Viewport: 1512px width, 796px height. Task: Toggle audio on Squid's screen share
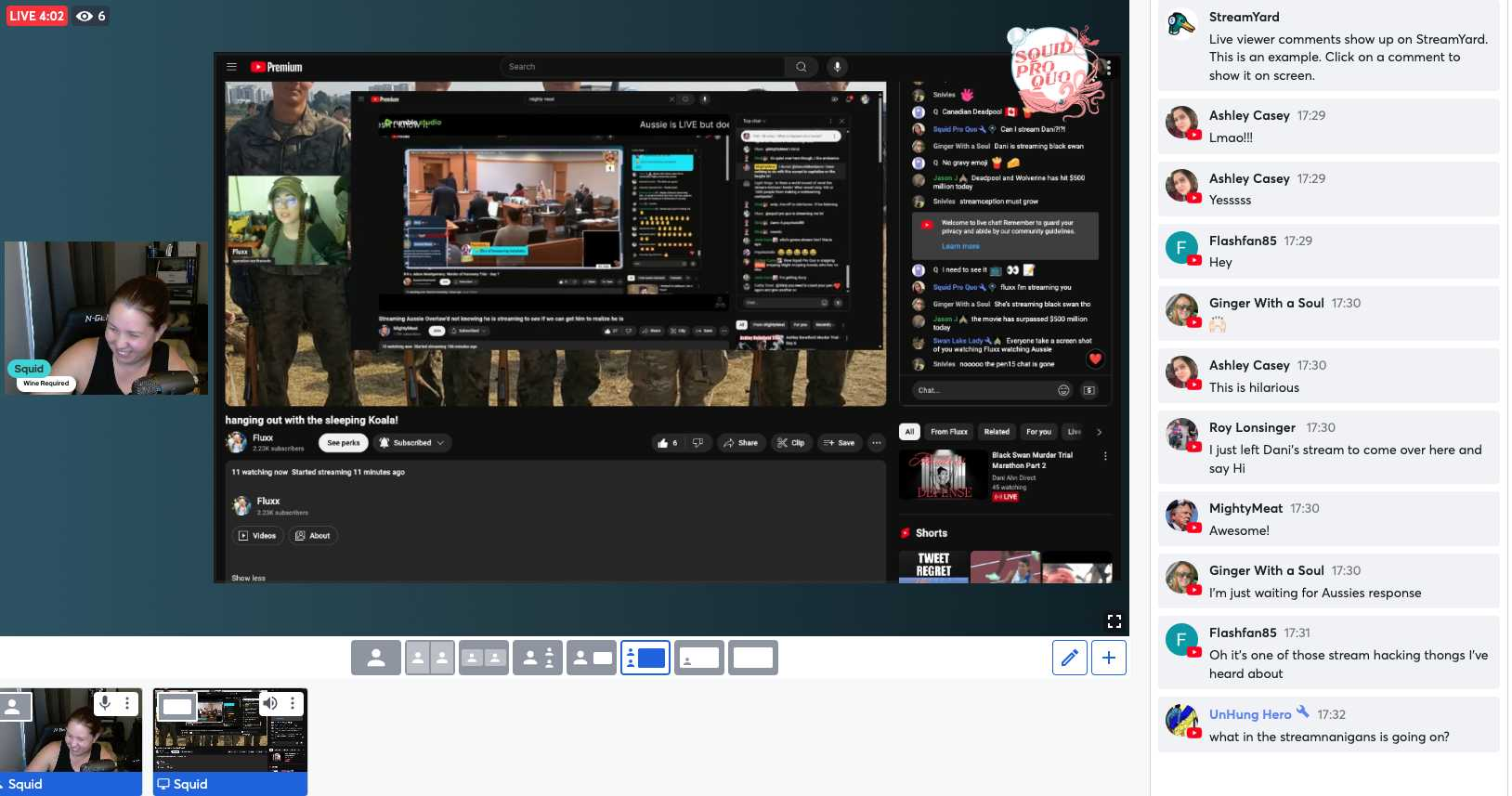[x=270, y=703]
